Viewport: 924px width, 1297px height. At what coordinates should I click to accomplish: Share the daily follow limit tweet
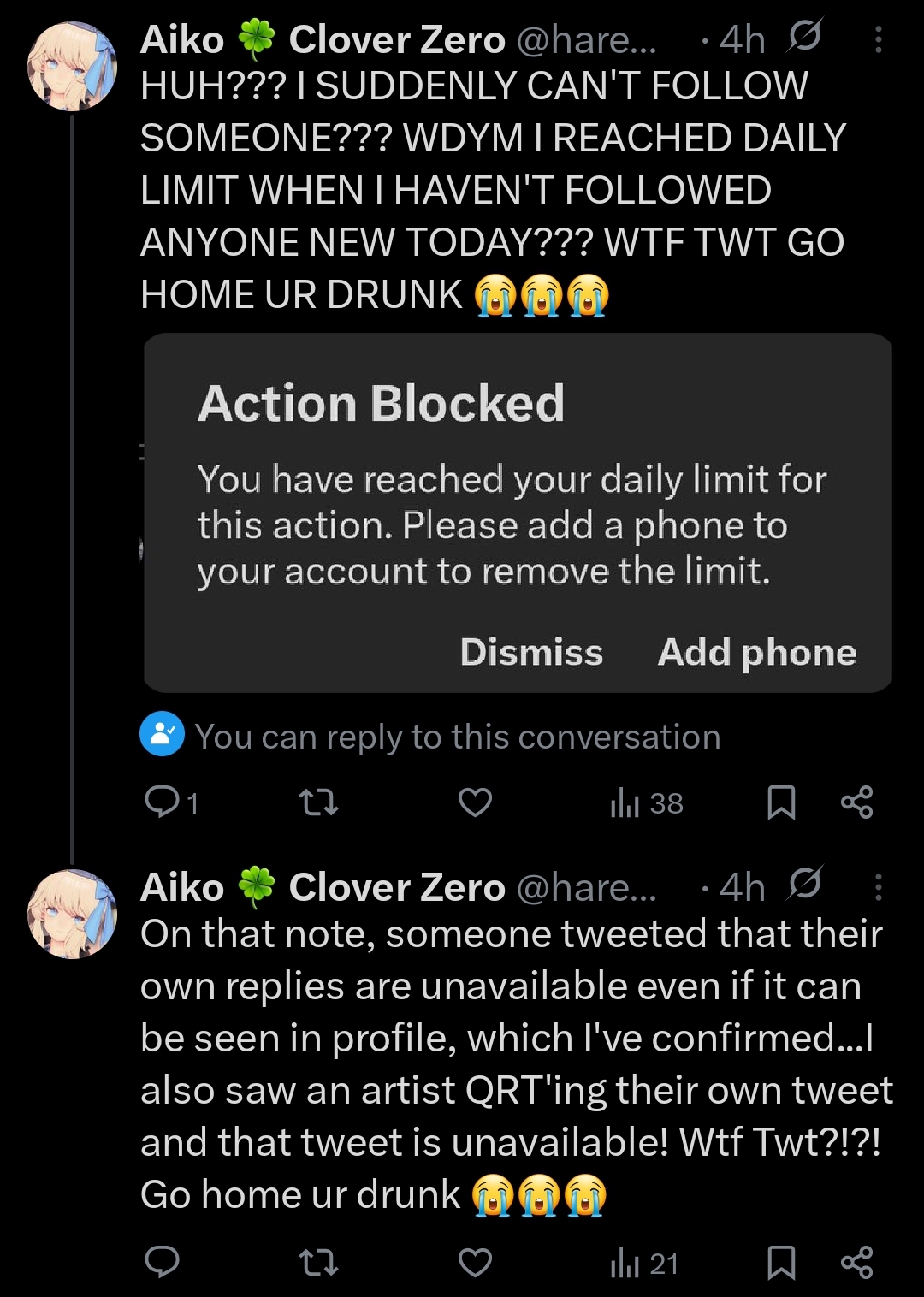[x=856, y=802]
